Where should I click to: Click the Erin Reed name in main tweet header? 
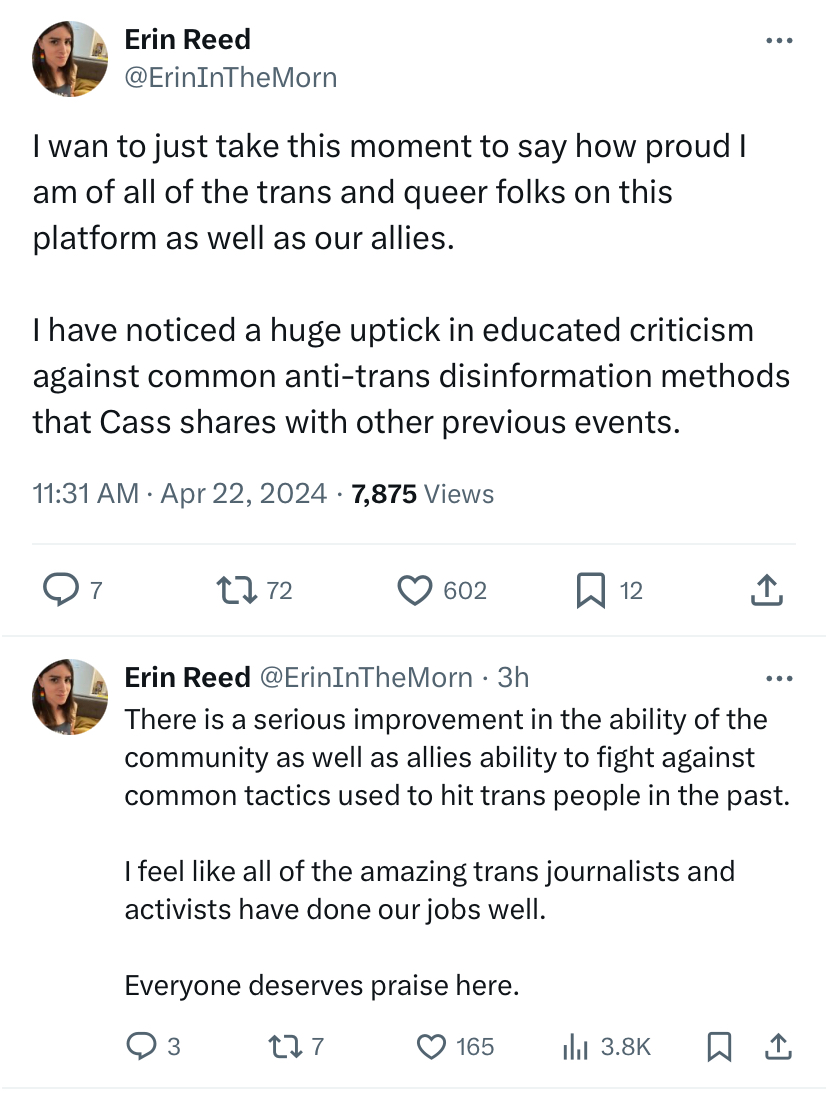(x=187, y=40)
